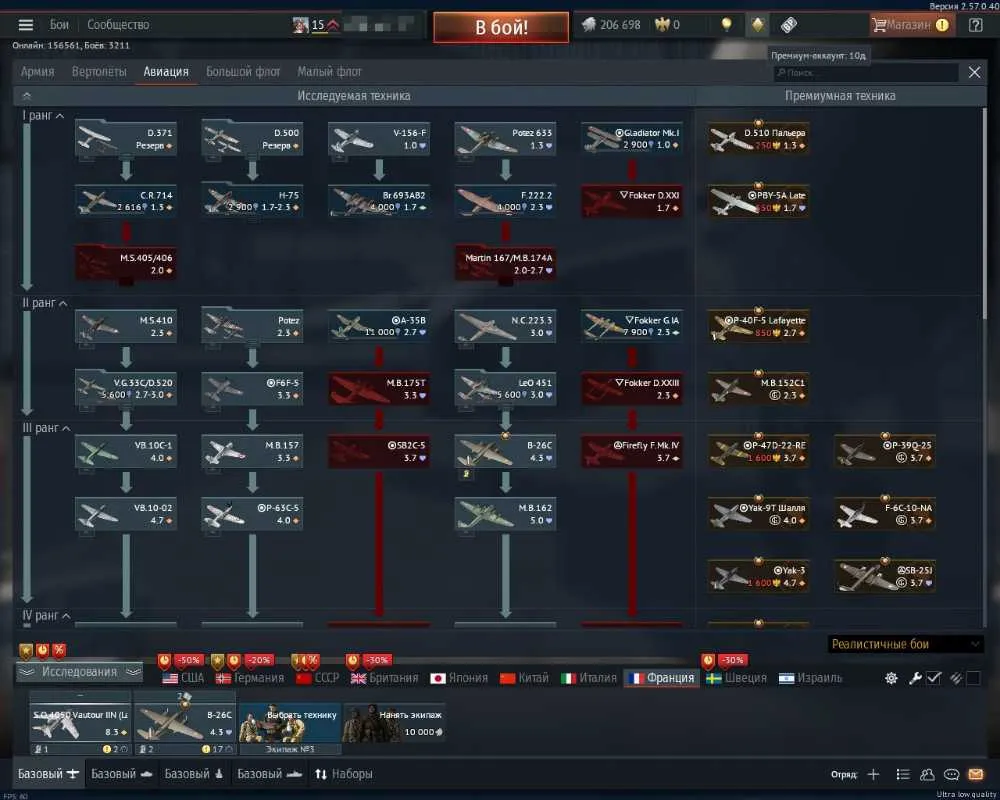Switch to the Вертолёты tab

[99, 71]
